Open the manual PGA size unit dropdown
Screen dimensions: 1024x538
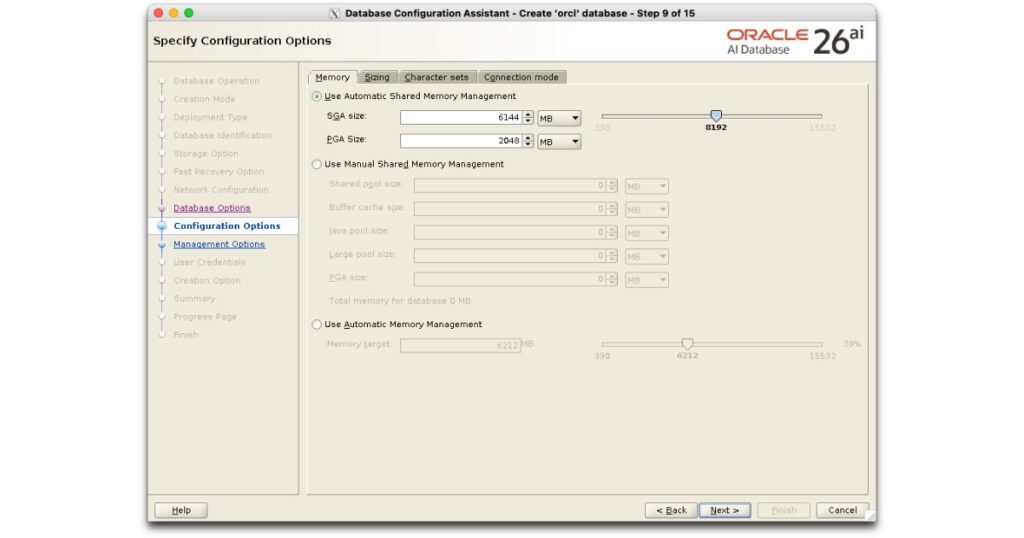[647, 280]
